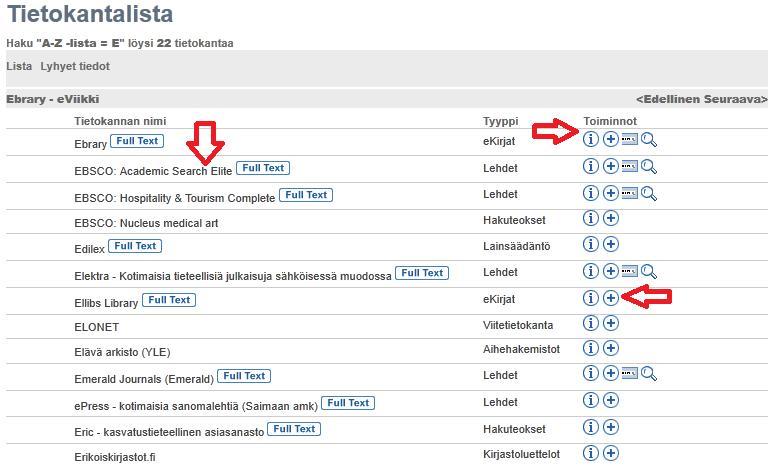Open Elektra - Kotimaisia tieteellisiä julkaisuja link
The height and width of the screenshot is (471, 784).
pos(232,276)
